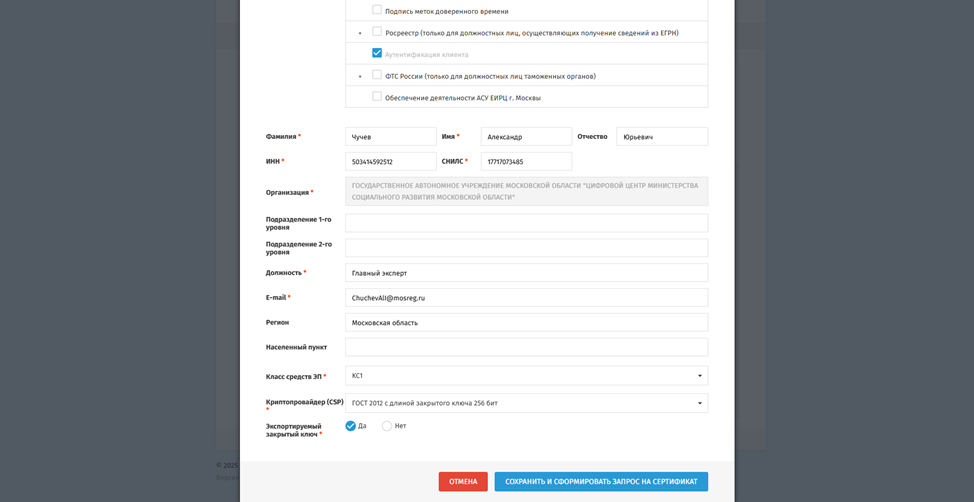Viewport: 974px width, 502px height.
Task: Enable the Росреестр checkbox
Action: (x=377, y=32)
